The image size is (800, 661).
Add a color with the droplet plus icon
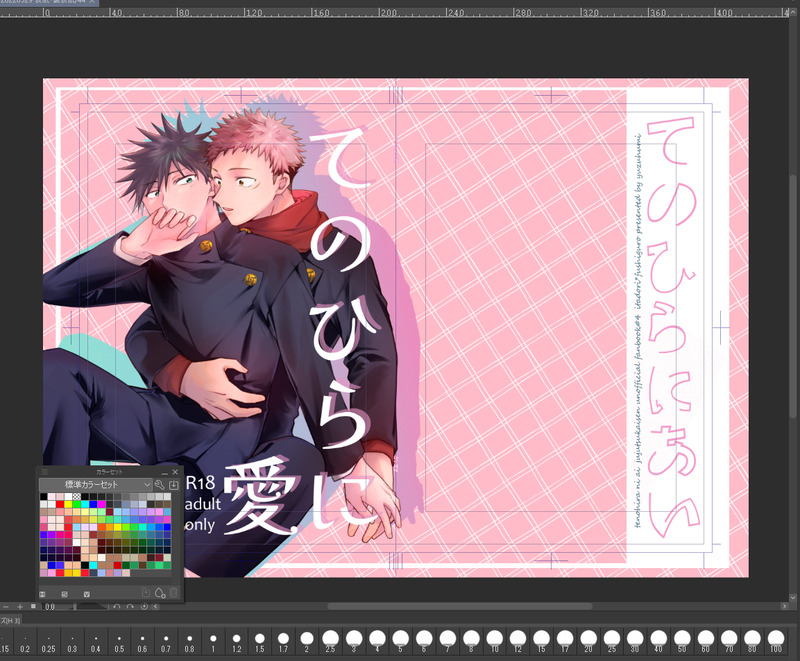tap(160, 593)
